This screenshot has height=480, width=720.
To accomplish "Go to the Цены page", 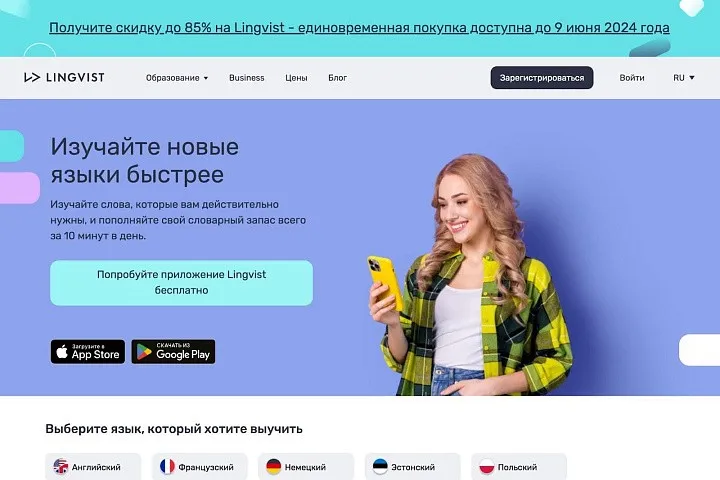I will click(296, 78).
